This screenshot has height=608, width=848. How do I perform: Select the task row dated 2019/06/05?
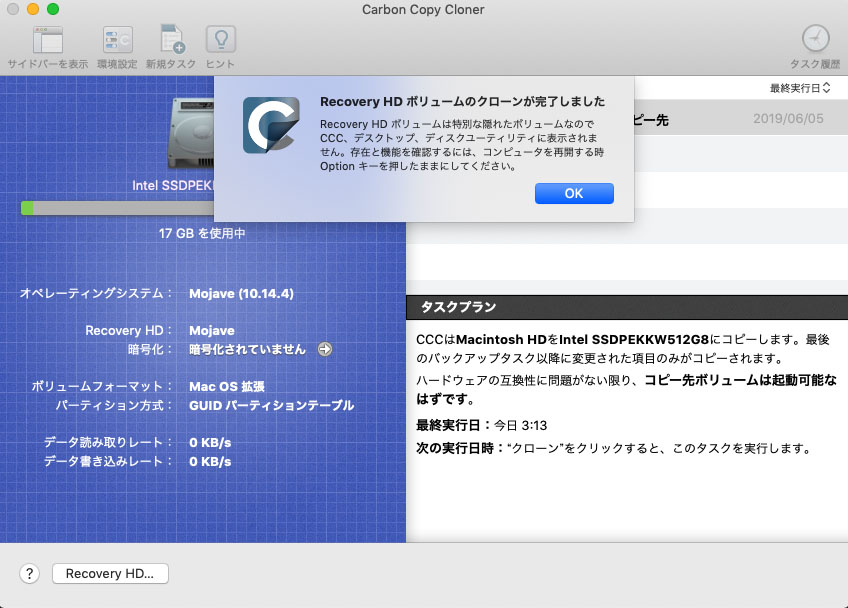[x=740, y=118]
